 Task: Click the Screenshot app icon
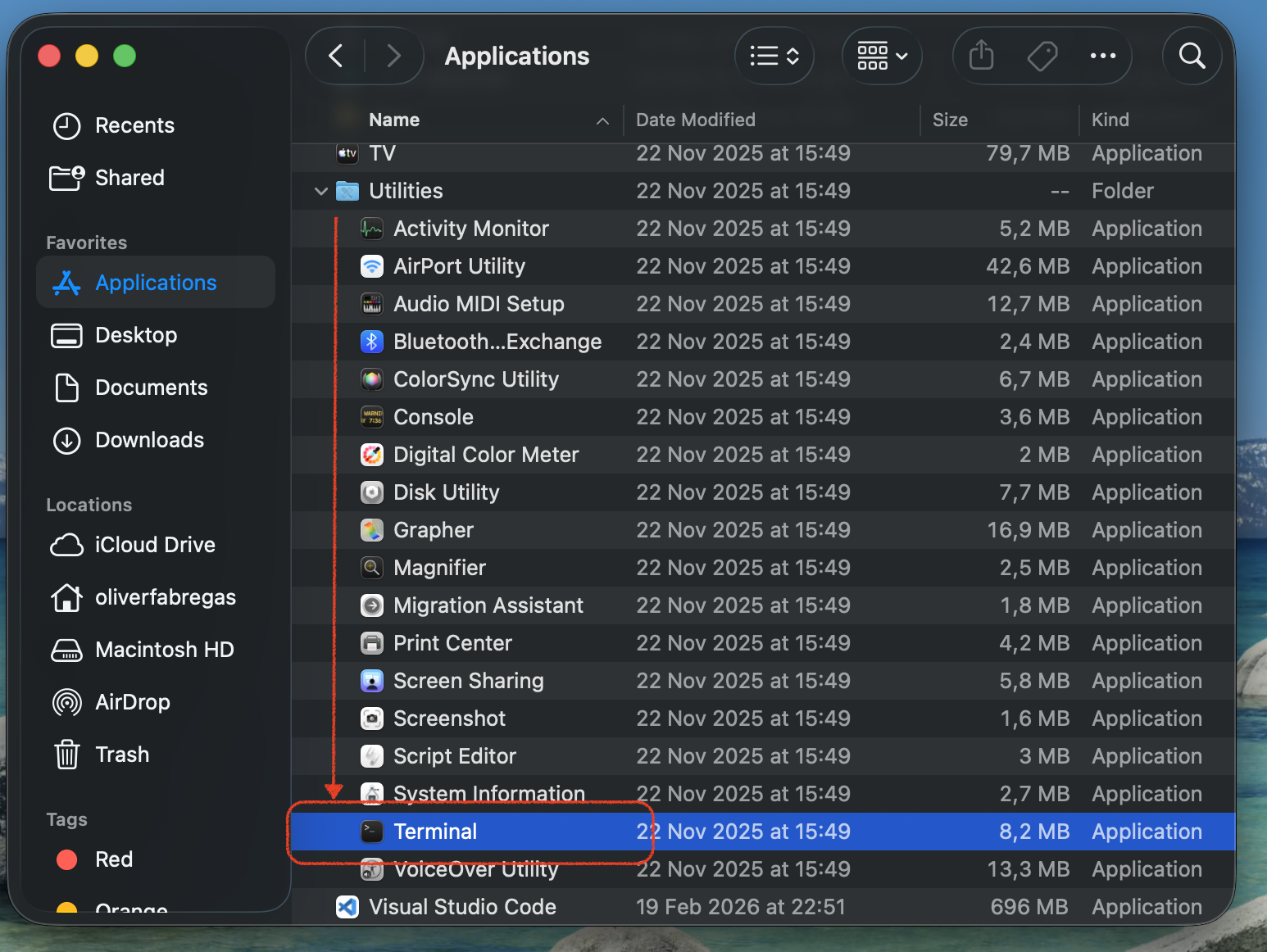tap(372, 718)
